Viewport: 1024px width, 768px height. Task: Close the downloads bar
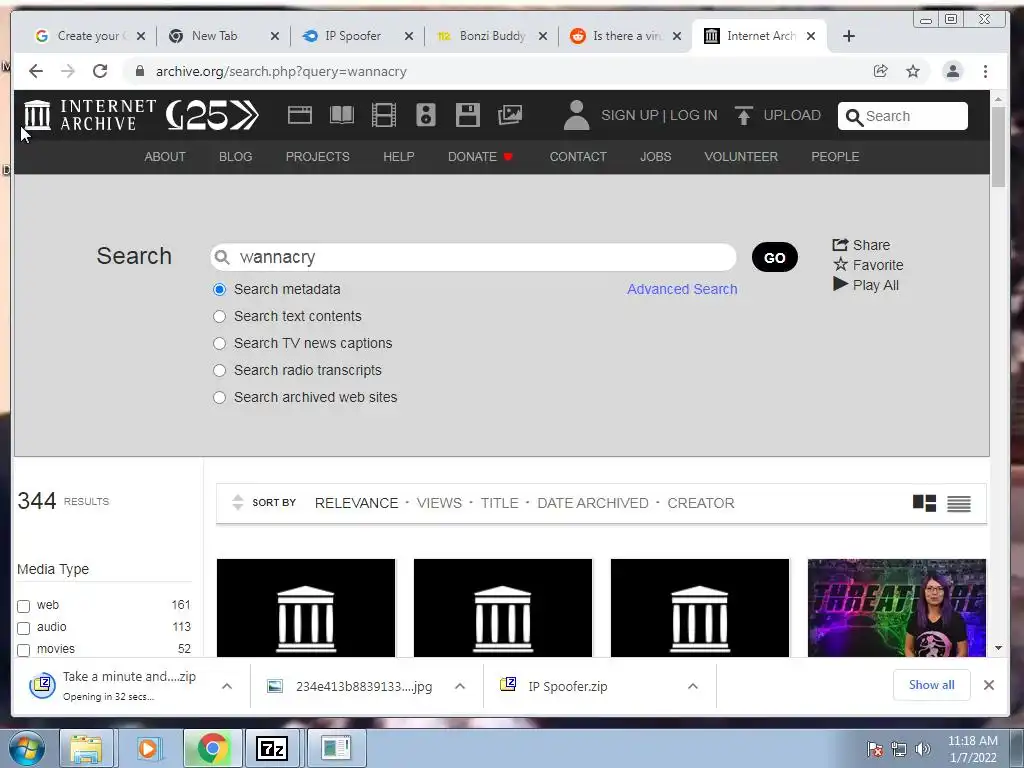989,685
